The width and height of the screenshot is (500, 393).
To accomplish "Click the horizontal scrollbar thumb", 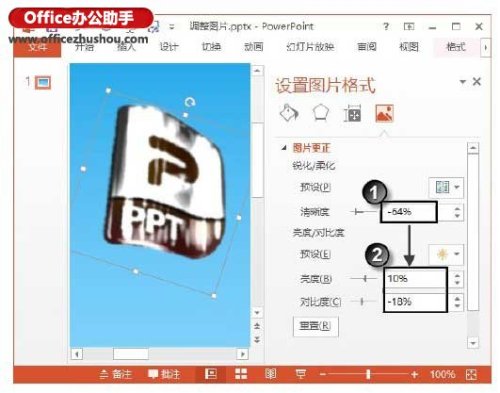I will pyautogui.click(x=130, y=354).
